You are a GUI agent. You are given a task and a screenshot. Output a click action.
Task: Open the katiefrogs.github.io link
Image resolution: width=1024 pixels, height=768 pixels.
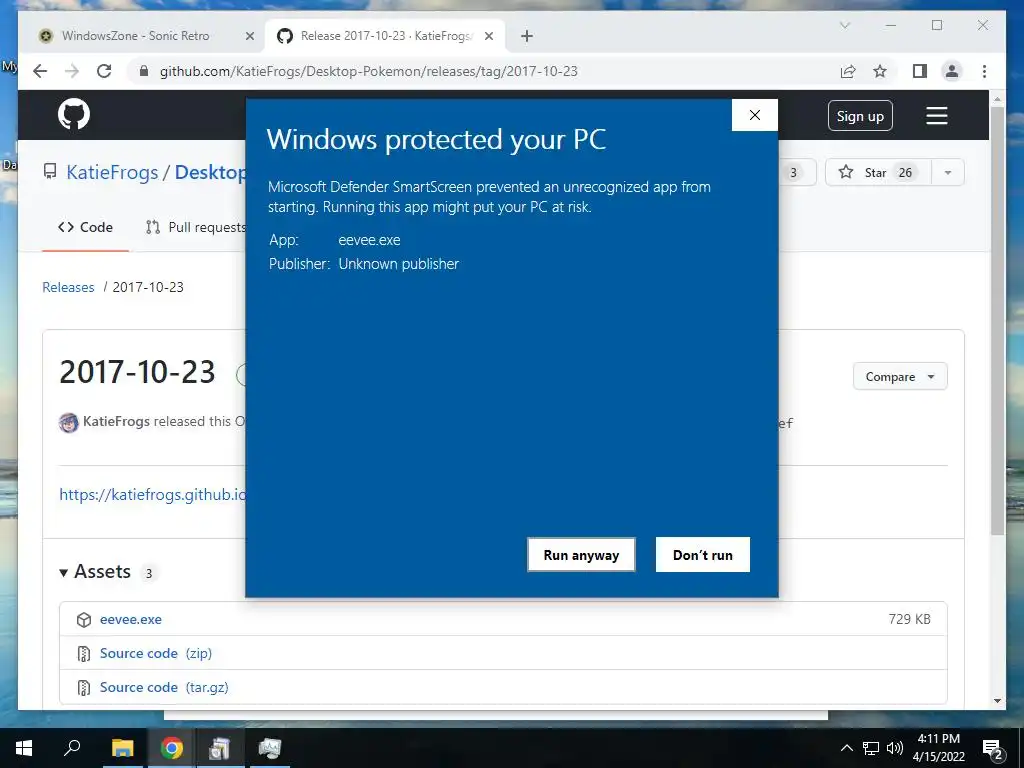point(153,494)
